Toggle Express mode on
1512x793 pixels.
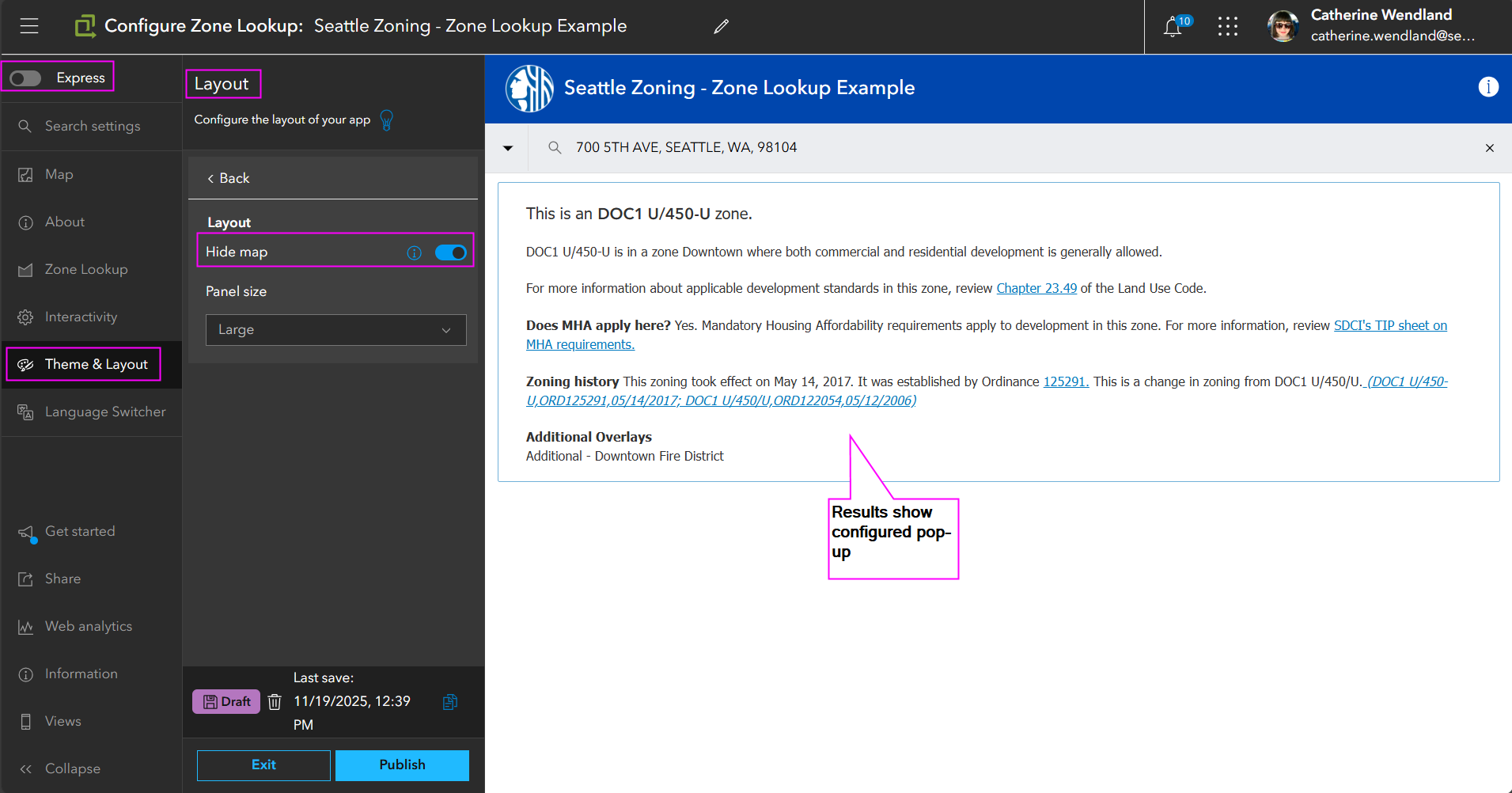pyautogui.click(x=25, y=77)
